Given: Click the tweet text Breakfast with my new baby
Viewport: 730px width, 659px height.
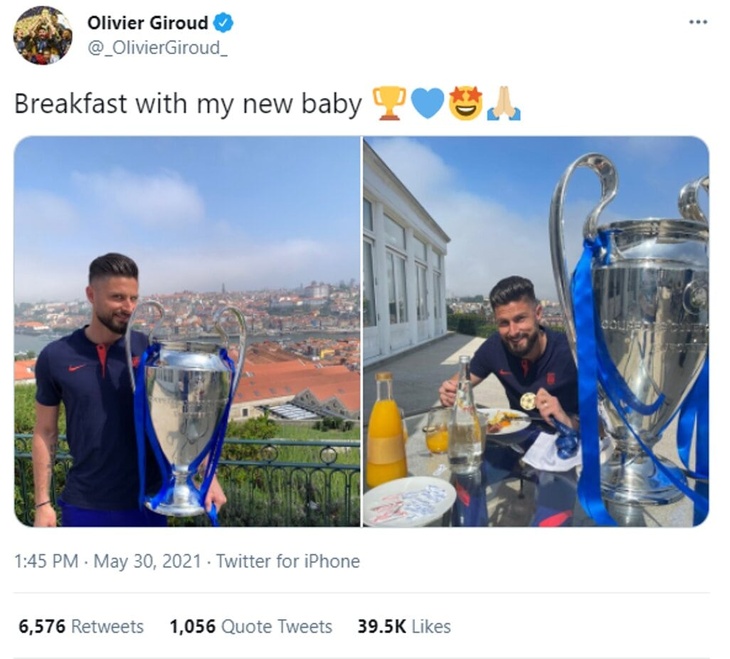Looking at the screenshot, I should click(188, 103).
